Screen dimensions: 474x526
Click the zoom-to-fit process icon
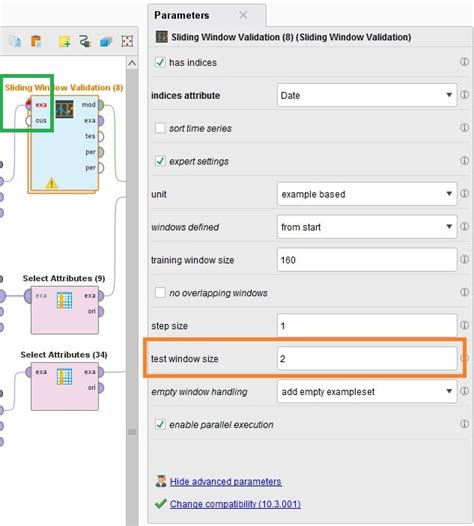[127, 41]
